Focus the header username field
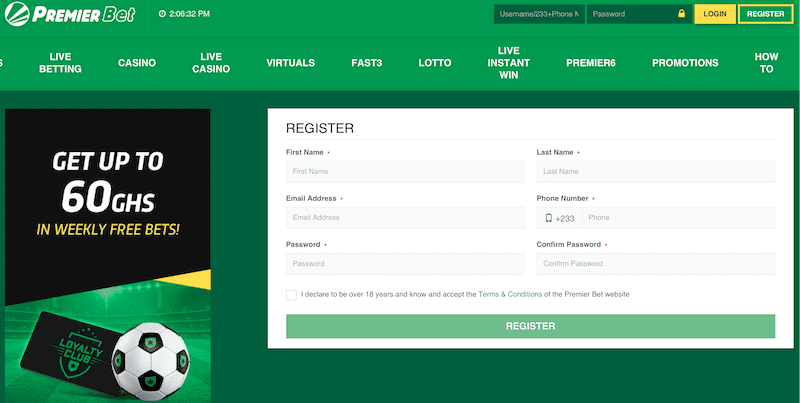The image size is (800, 403). (539, 14)
